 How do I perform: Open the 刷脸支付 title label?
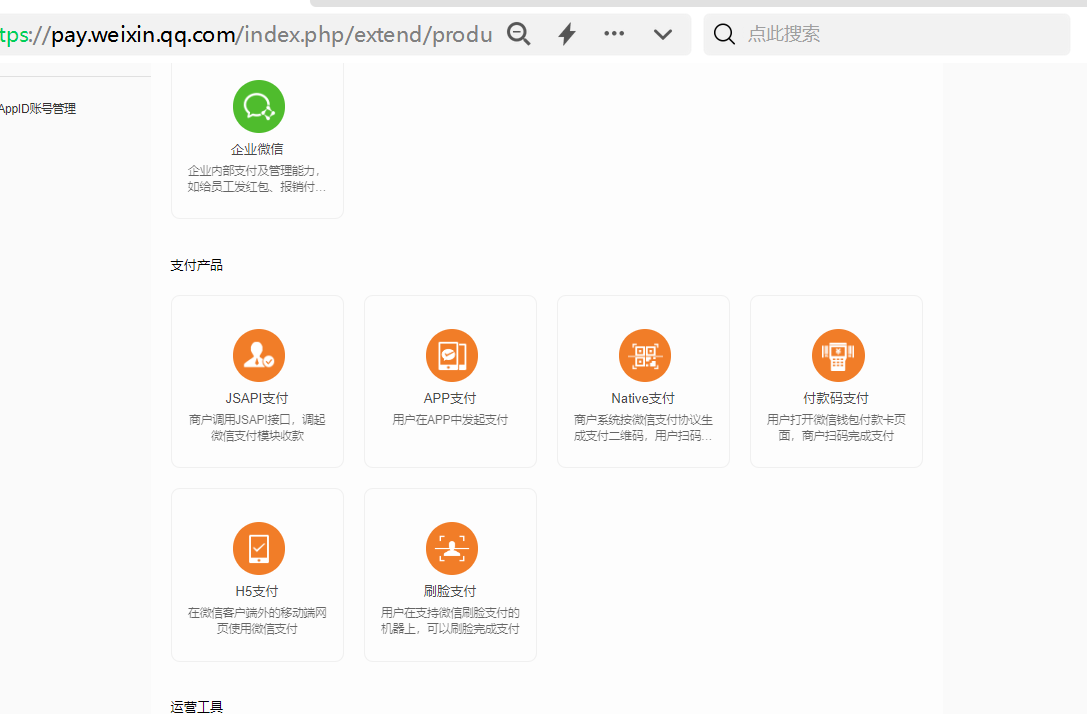point(450,591)
